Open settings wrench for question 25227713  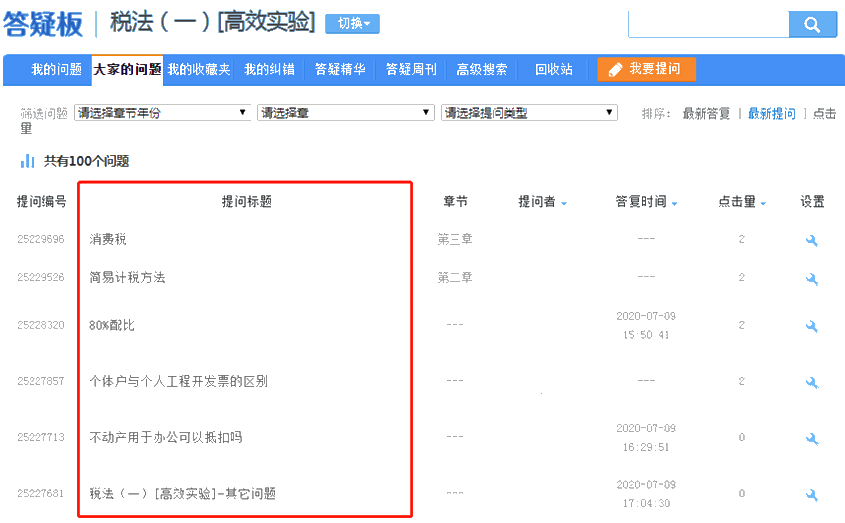point(811,438)
